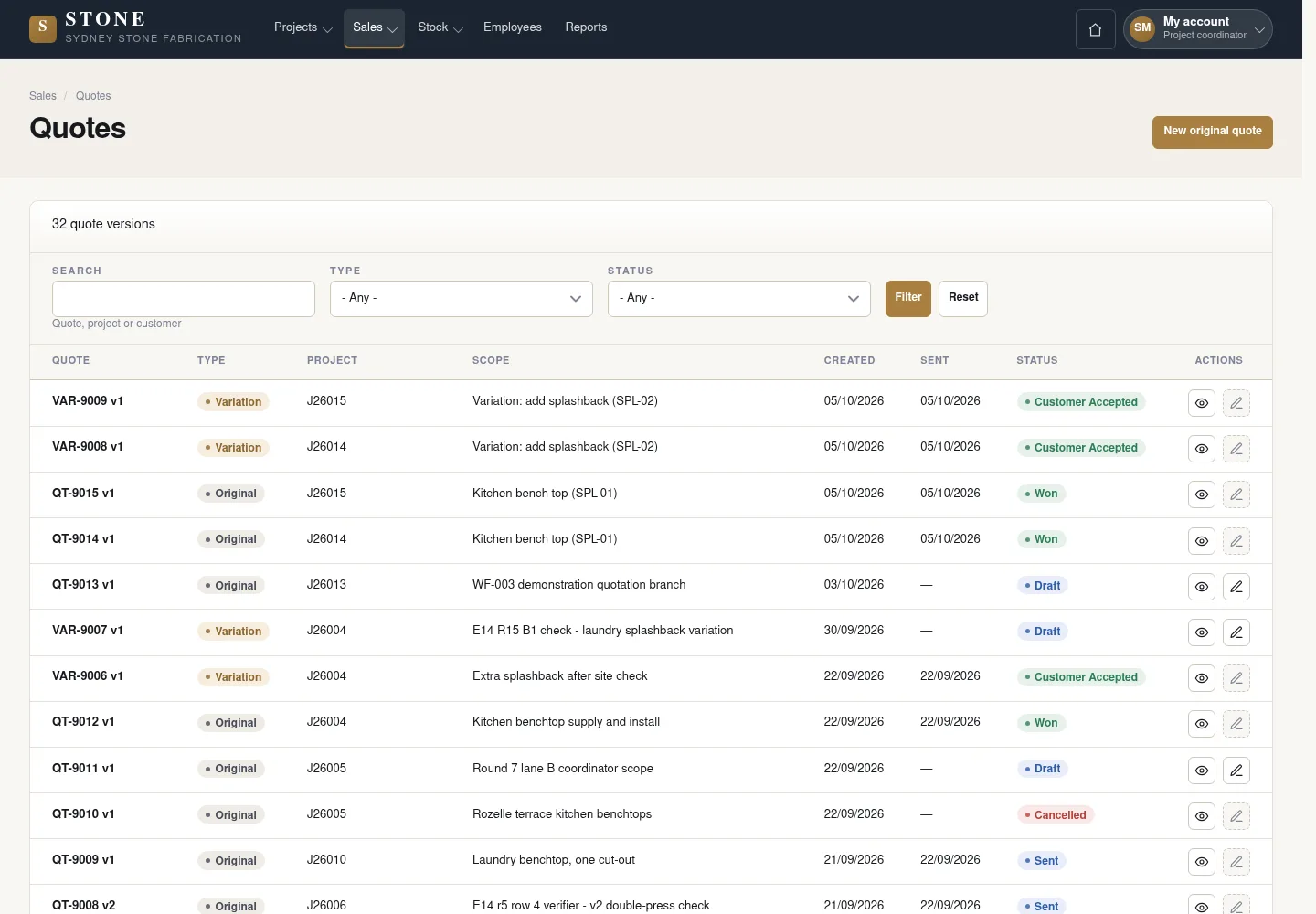Click the '32 quote versions' count
The height and width of the screenshot is (914, 1316).
[103, 225]
